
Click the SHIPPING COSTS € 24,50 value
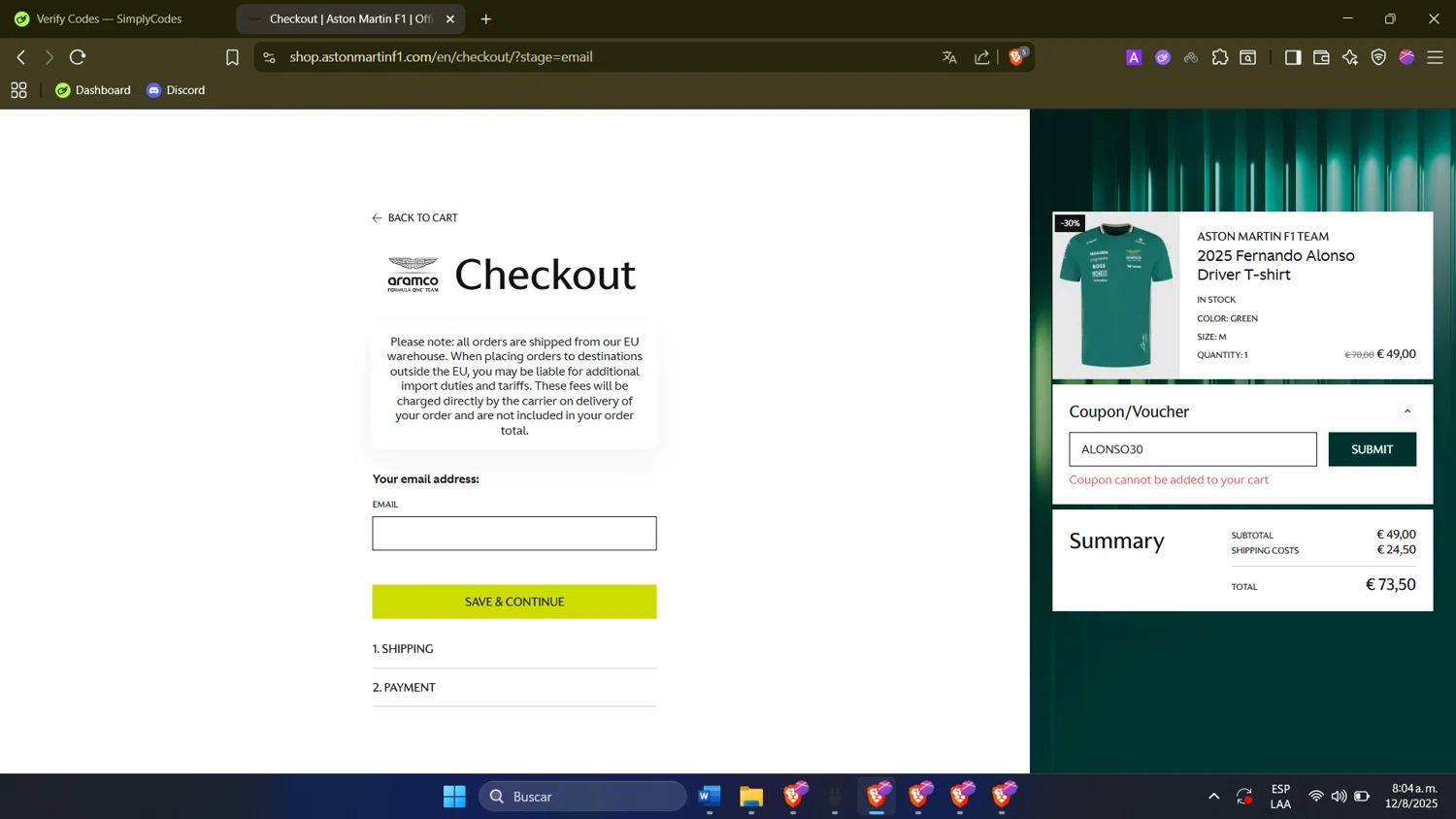1396,549
